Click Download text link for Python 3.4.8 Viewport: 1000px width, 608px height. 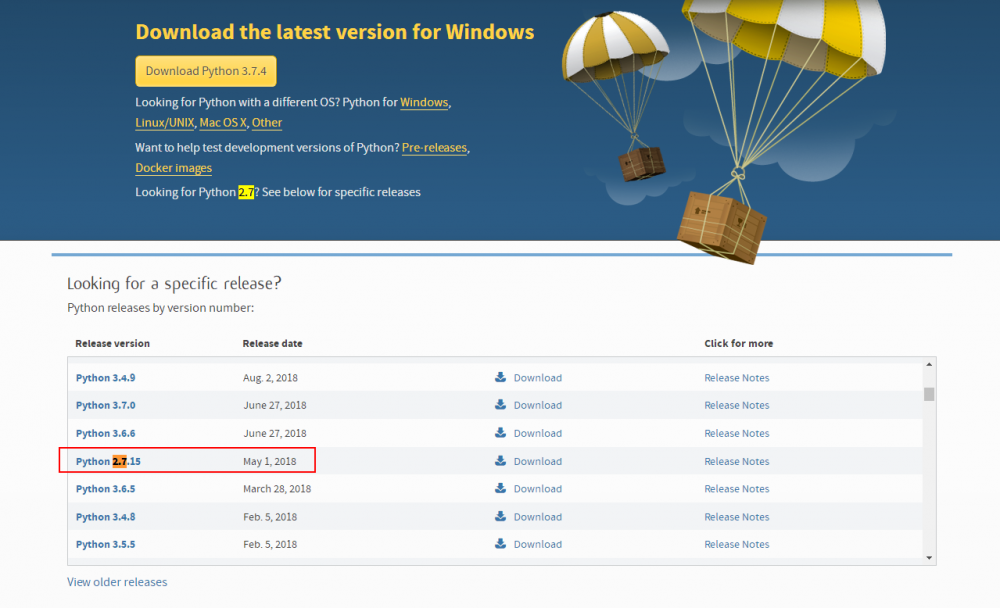coord(538,517)
